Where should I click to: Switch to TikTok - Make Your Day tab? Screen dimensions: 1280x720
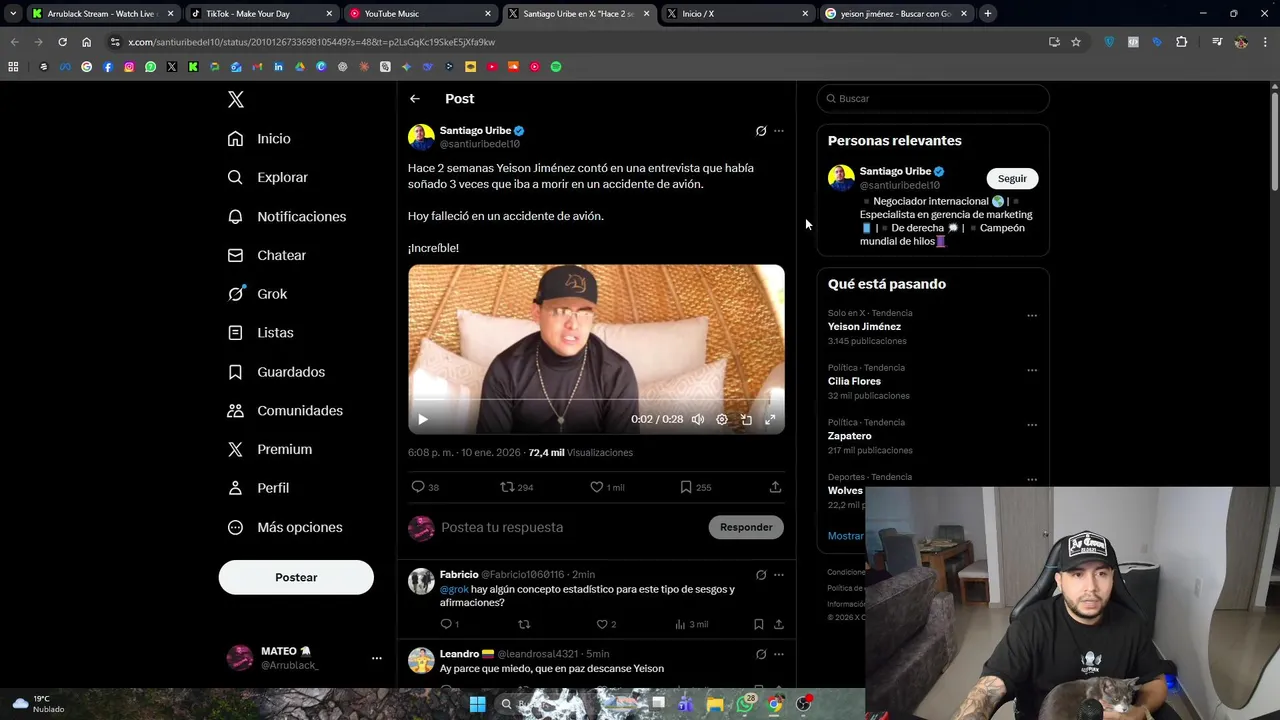click(x=261, y=14)
